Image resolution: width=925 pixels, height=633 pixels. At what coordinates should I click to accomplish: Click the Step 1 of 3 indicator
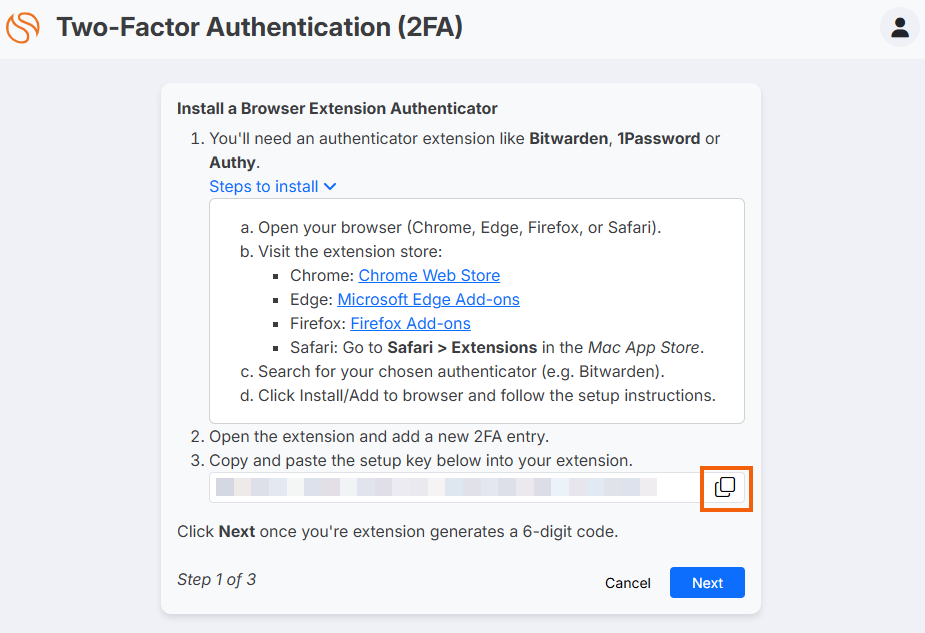217,579
